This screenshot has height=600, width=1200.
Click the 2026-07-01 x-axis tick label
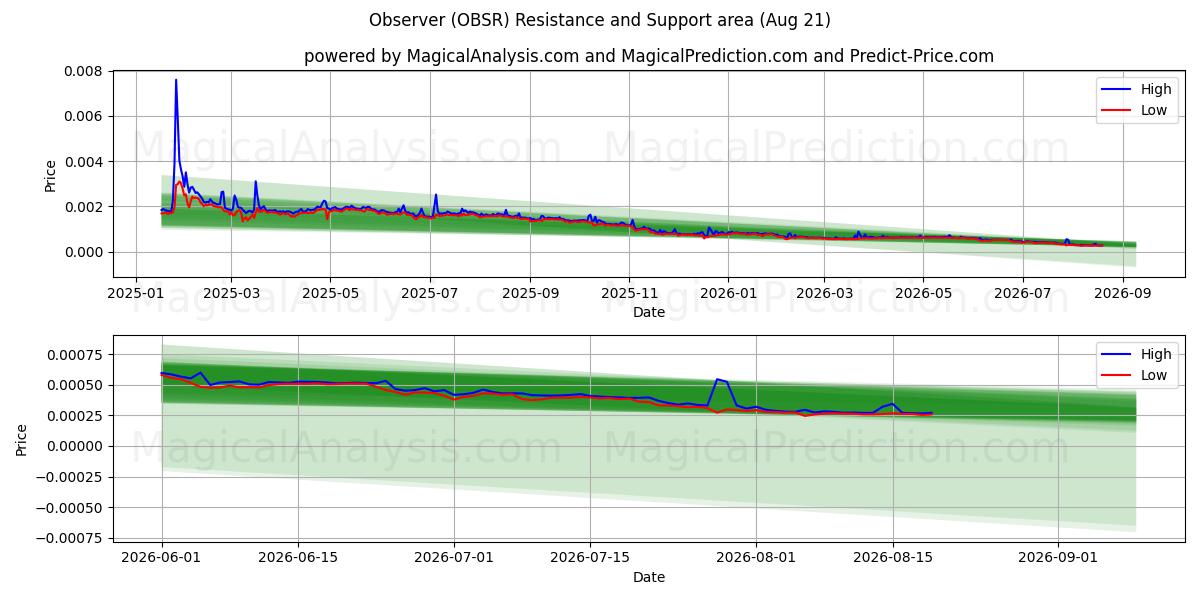454,559
